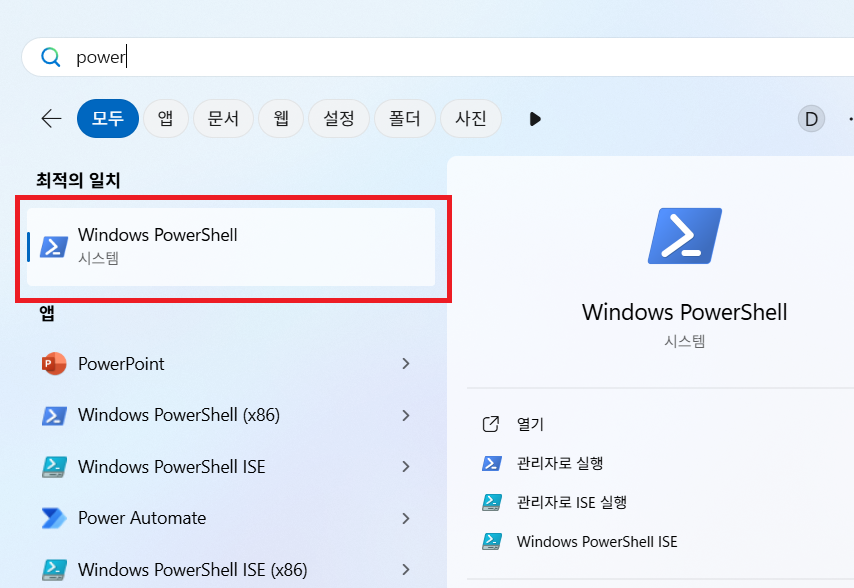This screenshot has height=588, width=854.
Task: Expand options for PowerPoint via its chevron
Action: click(406, 364)
